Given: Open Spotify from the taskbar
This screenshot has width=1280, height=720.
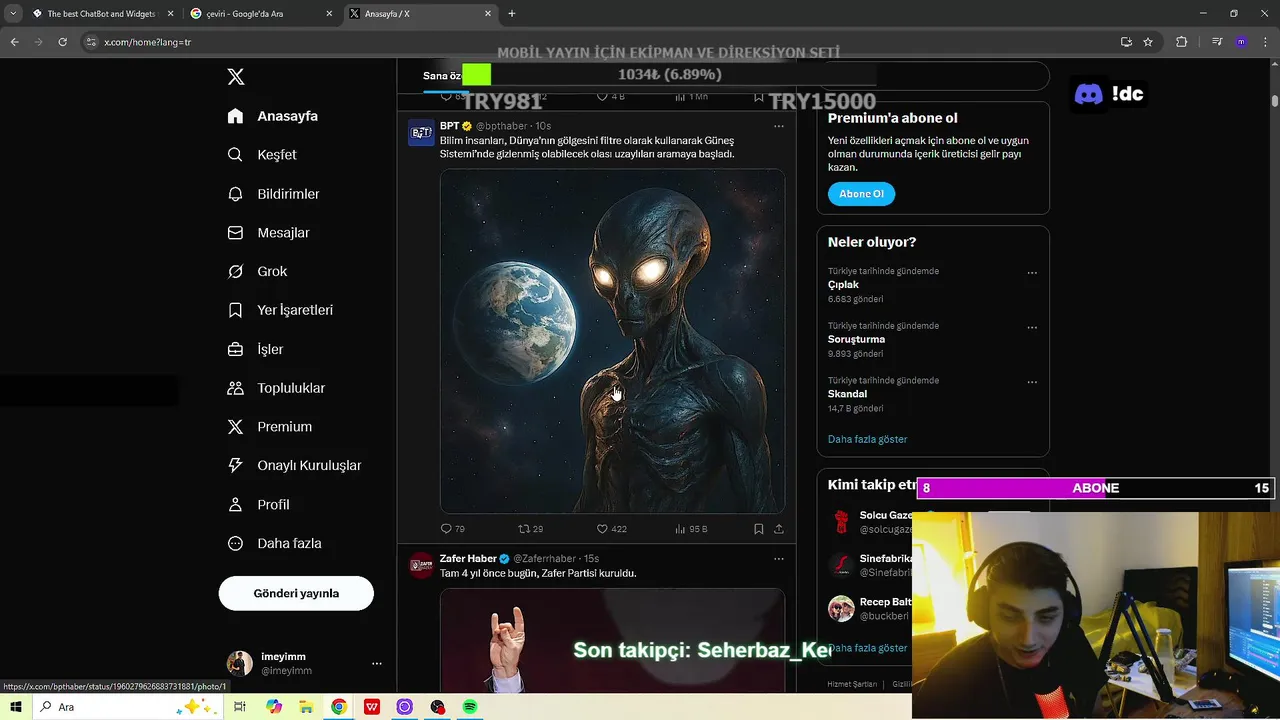Looking at the screenshot, I should [x=470, y=707].
